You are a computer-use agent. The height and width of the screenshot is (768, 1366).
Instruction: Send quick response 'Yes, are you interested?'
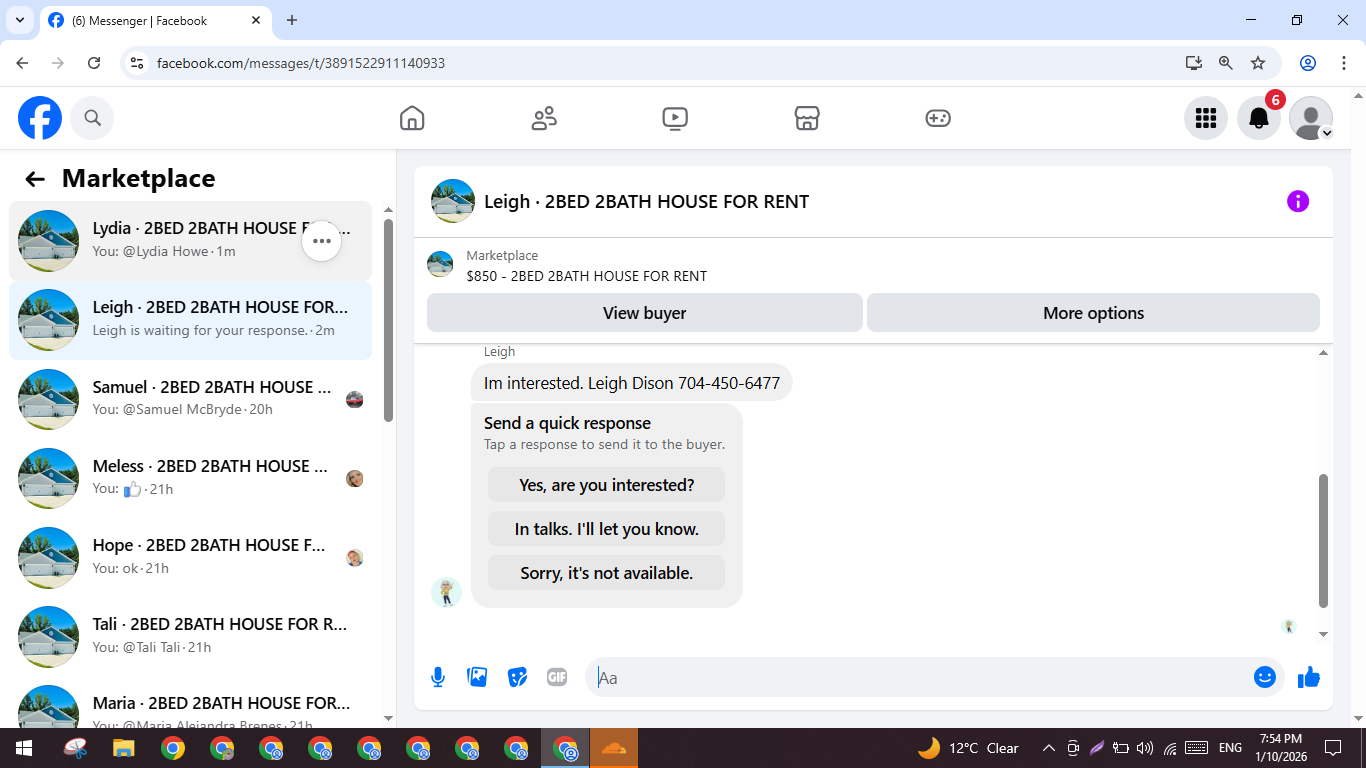tap(606, 485)
